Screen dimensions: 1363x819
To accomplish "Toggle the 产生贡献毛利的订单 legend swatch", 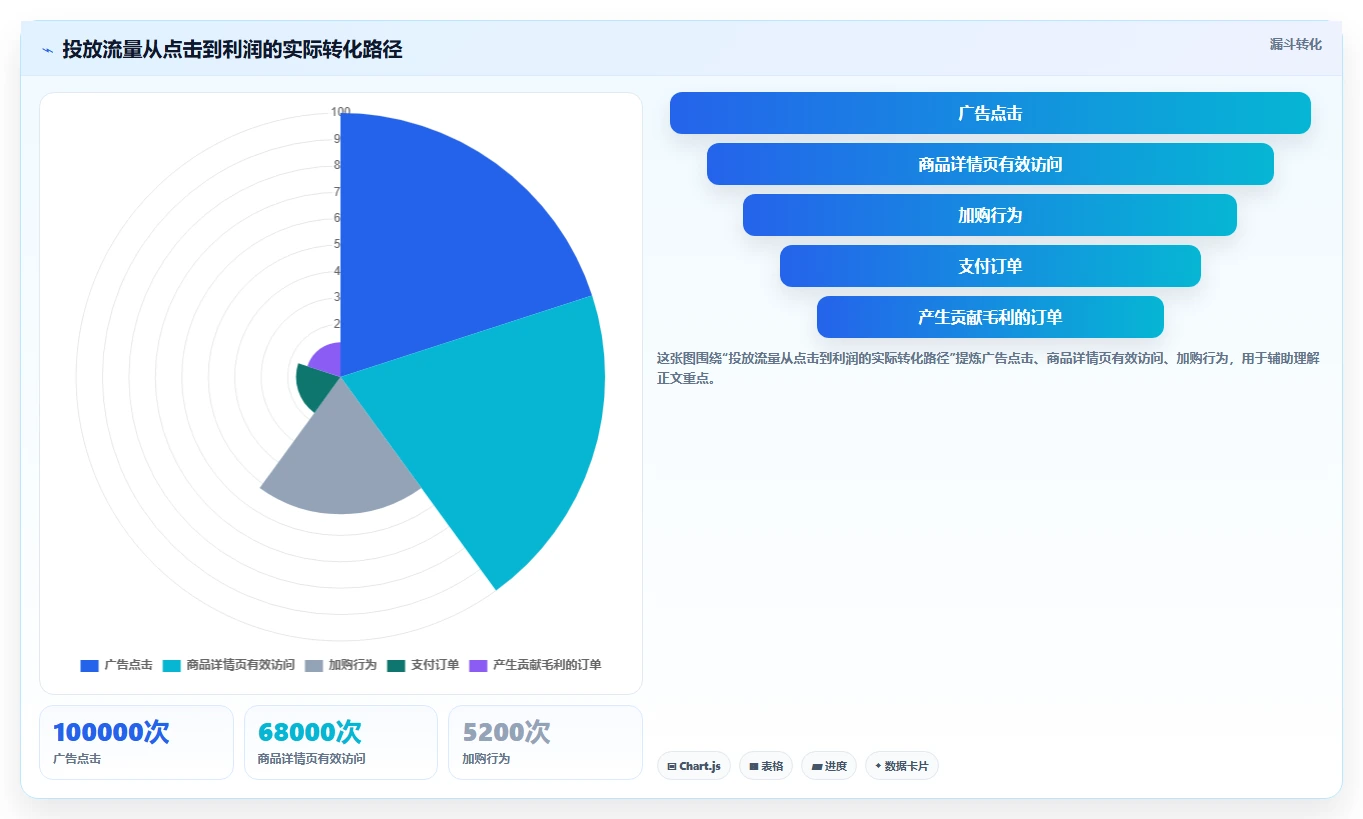I will pyautogui.click(x=478, y=665).
